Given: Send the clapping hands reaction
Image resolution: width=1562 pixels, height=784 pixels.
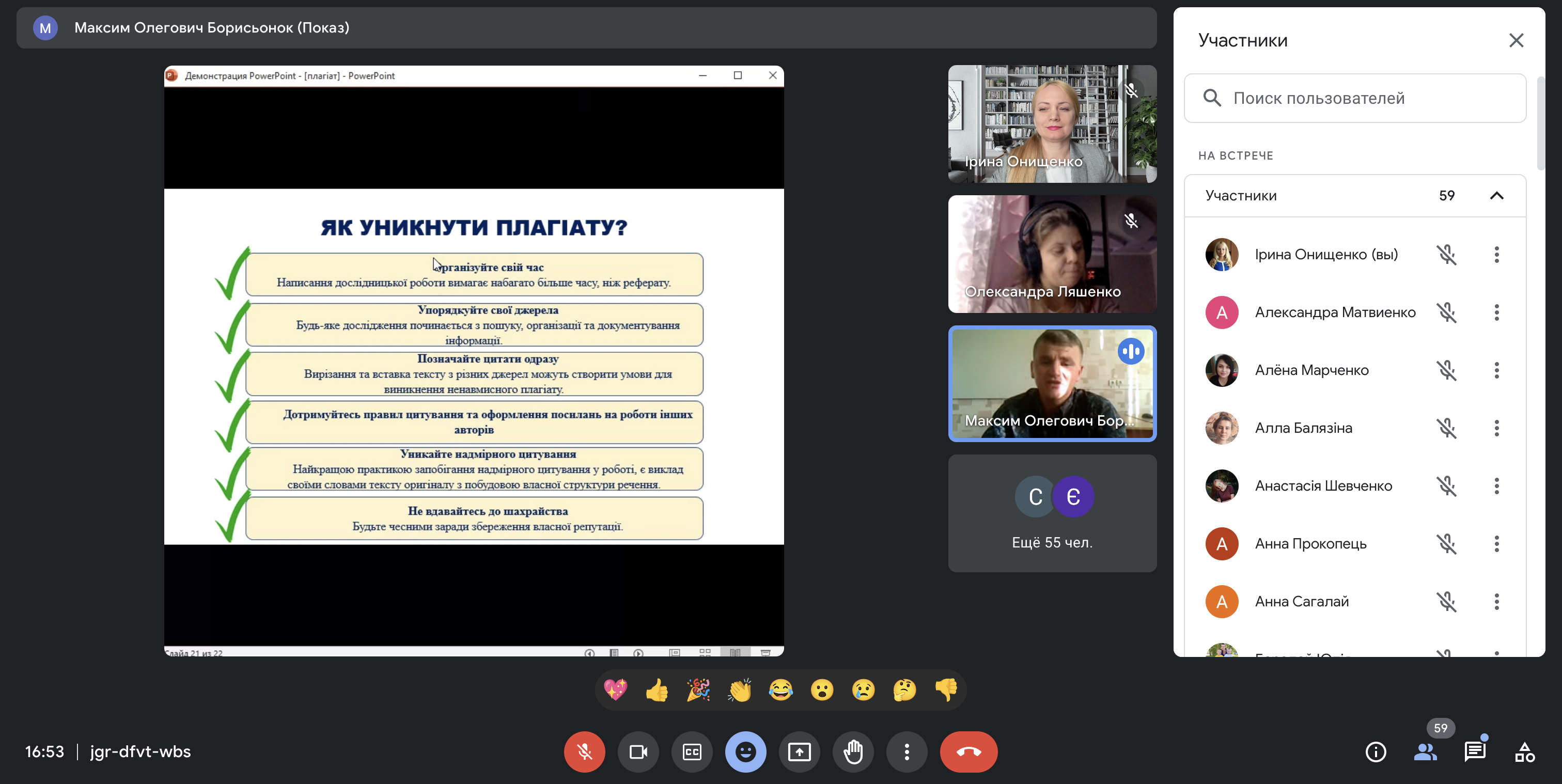Looking at the screenshot, I should click(739, 690).
